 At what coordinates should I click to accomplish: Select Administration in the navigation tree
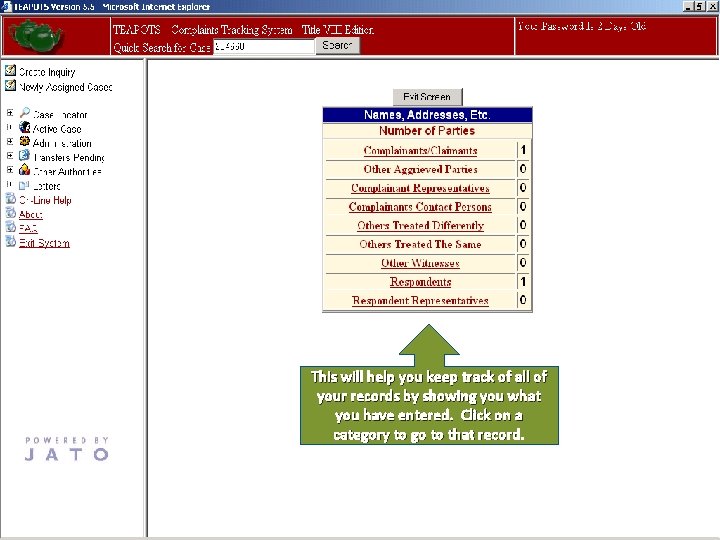(x=62, y=143)
